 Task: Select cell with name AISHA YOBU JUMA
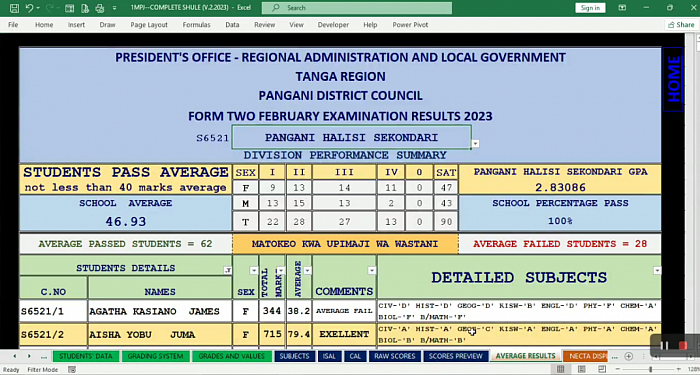point(160,334)
